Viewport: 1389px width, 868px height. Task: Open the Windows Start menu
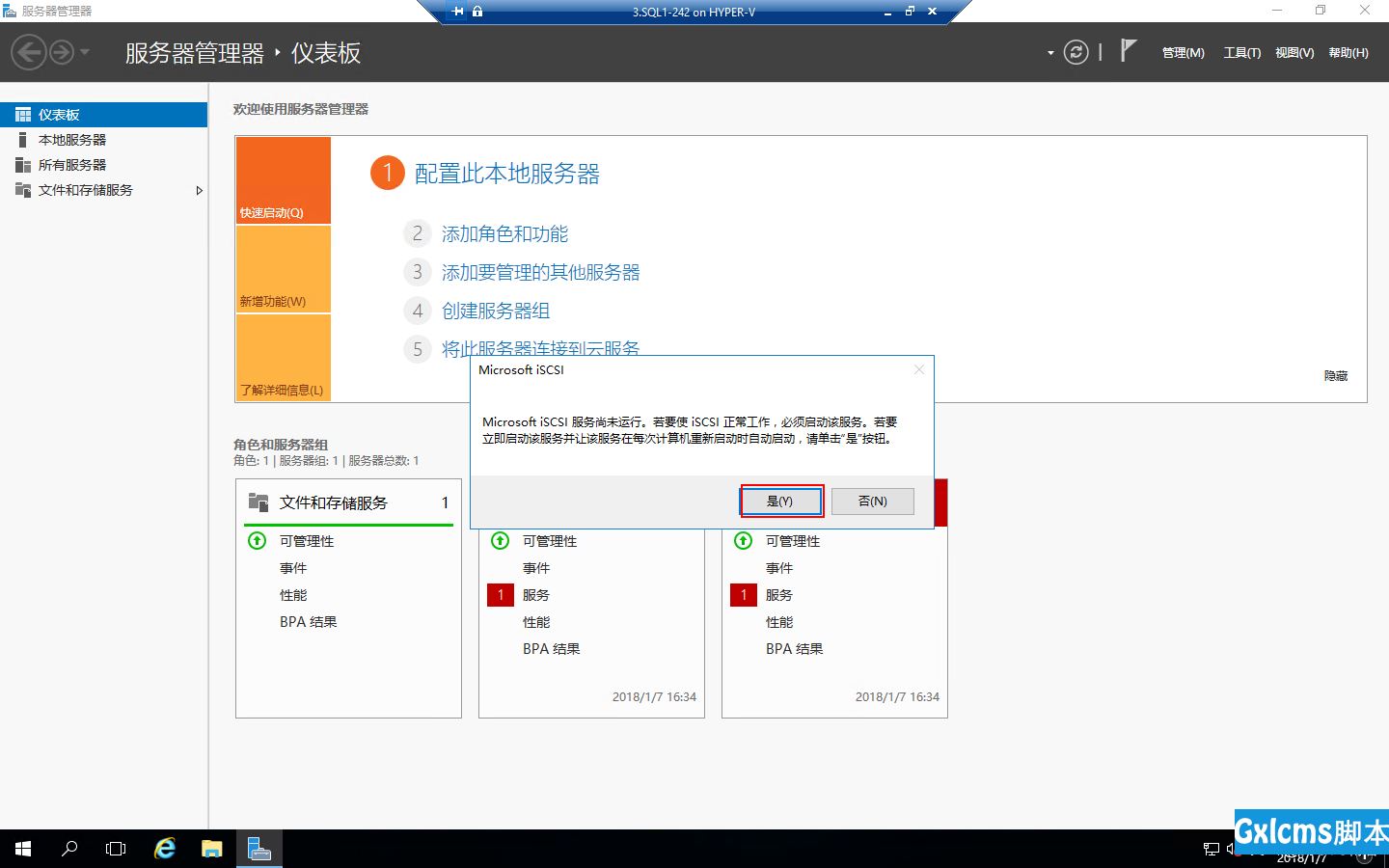(x=23, y=849)
